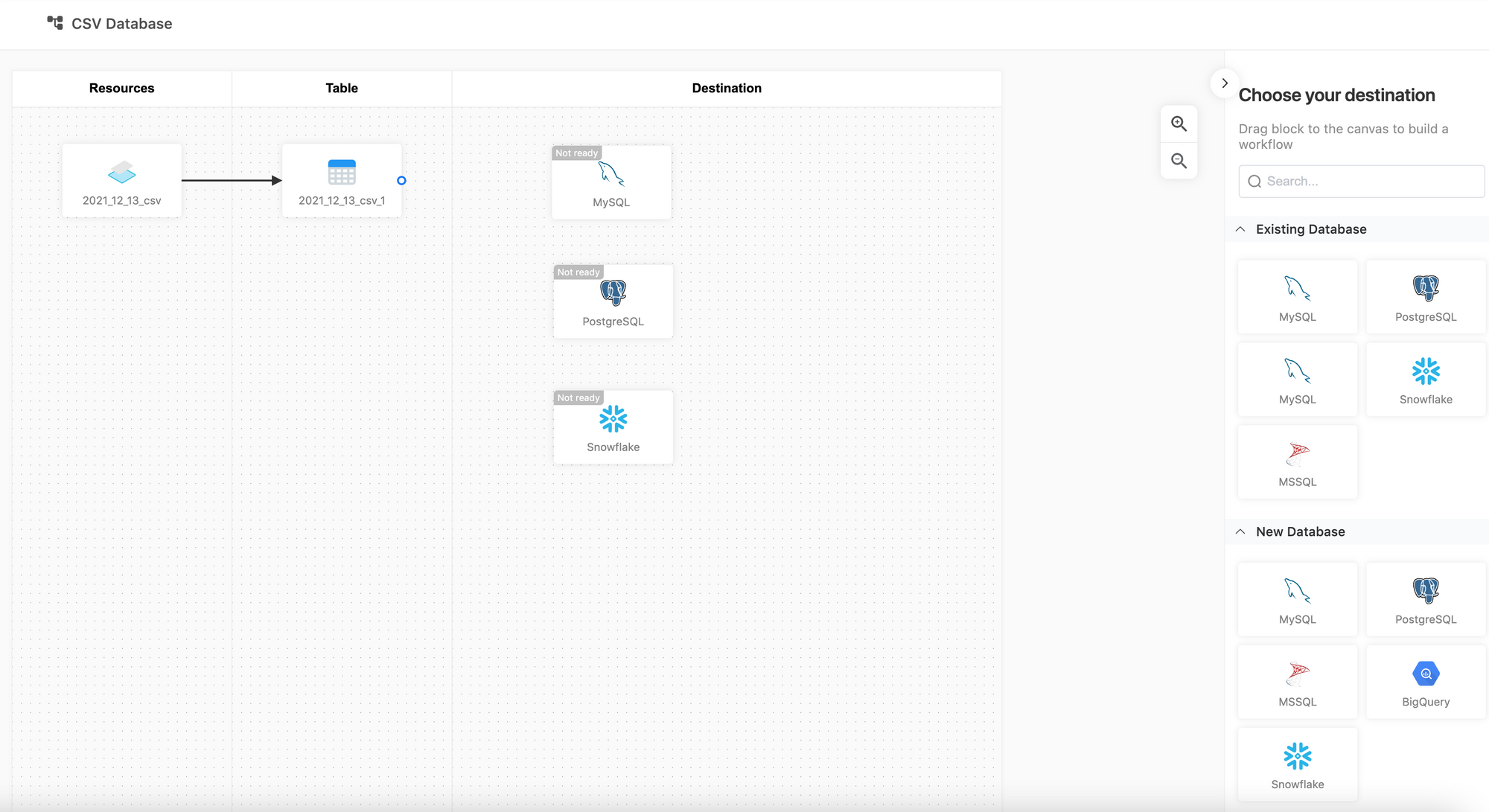Viewport: 1489px width, 812px height.
Task: Select the 2021_12_13_csv resource block
Action: tap(121, 181)
